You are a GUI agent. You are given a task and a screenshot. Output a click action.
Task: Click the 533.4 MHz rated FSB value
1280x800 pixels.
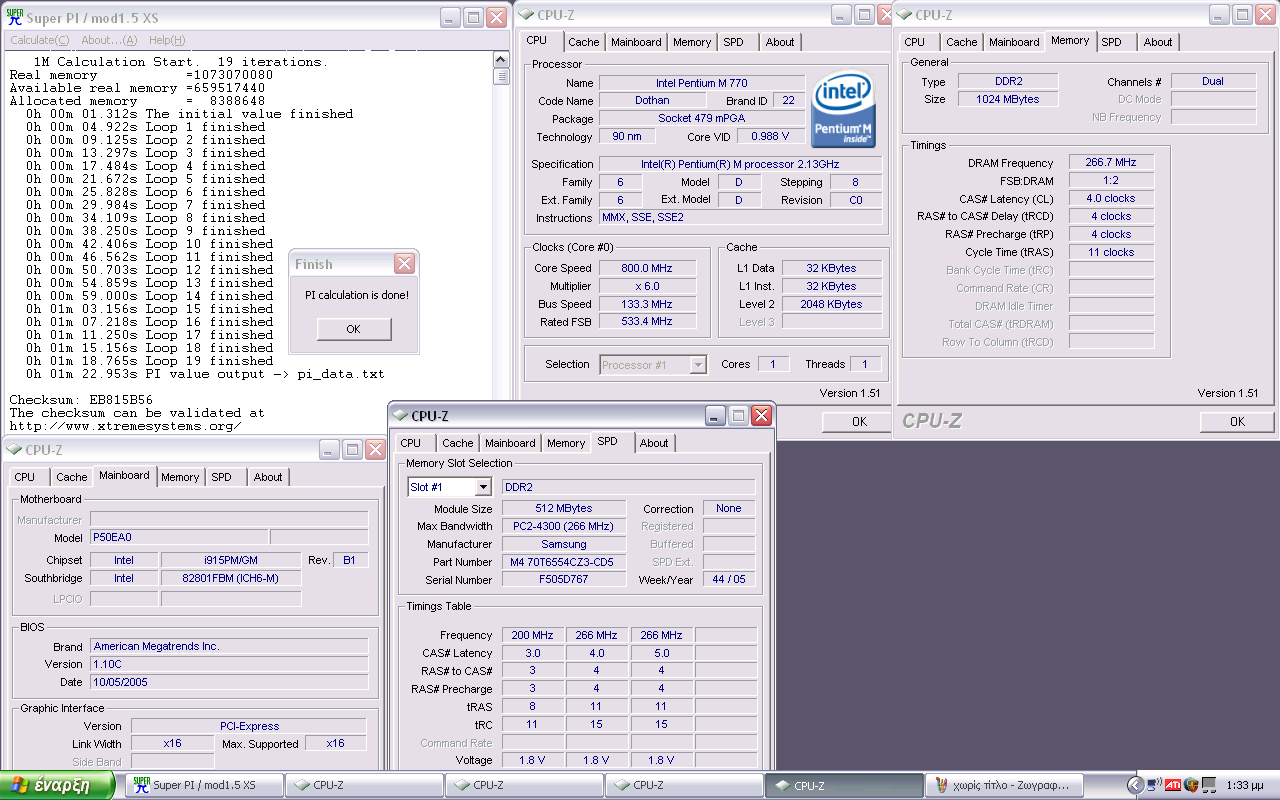pos(647,322)
